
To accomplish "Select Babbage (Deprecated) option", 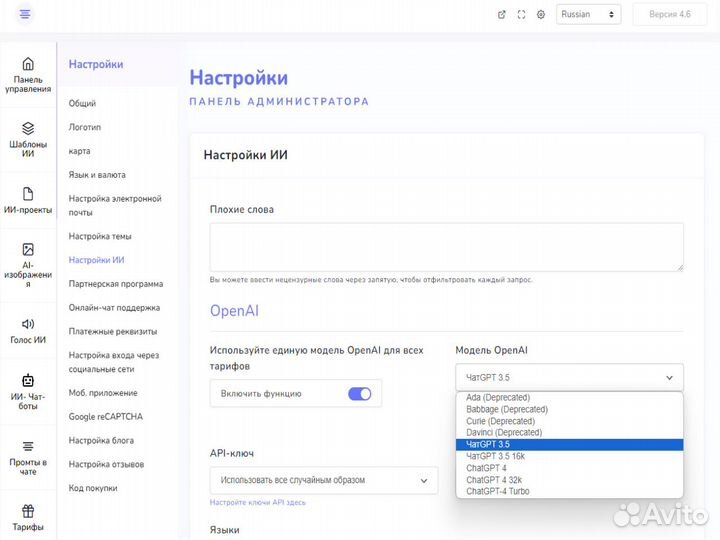I will (x=569, y=409).
